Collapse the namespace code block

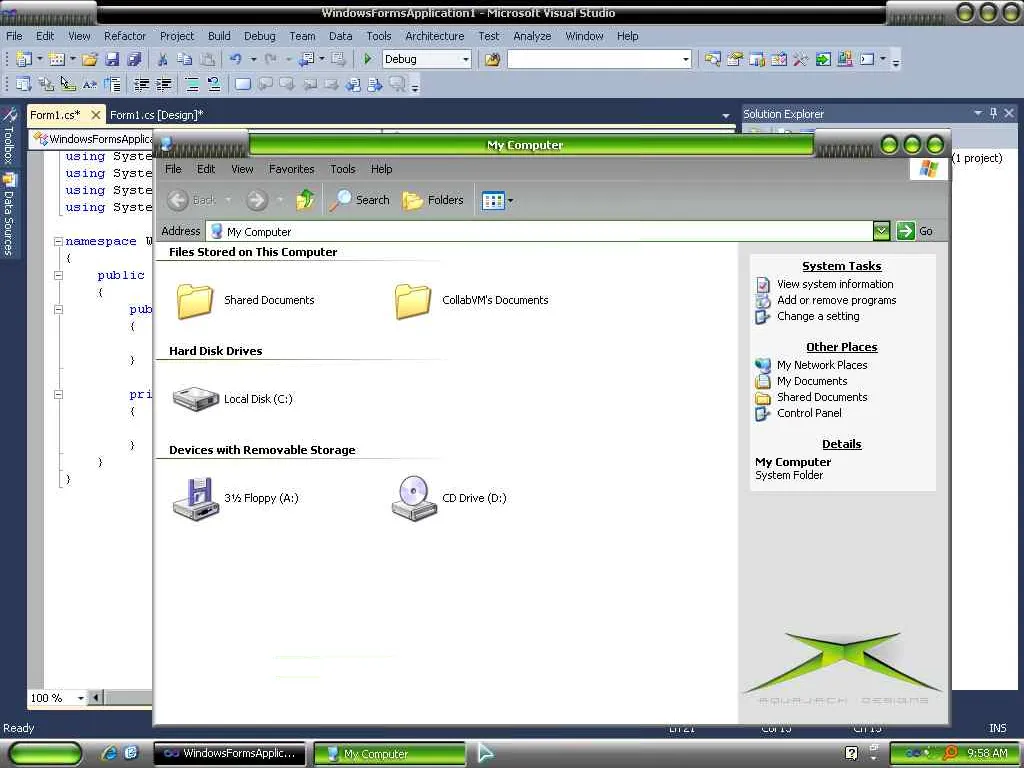[58, 242]
